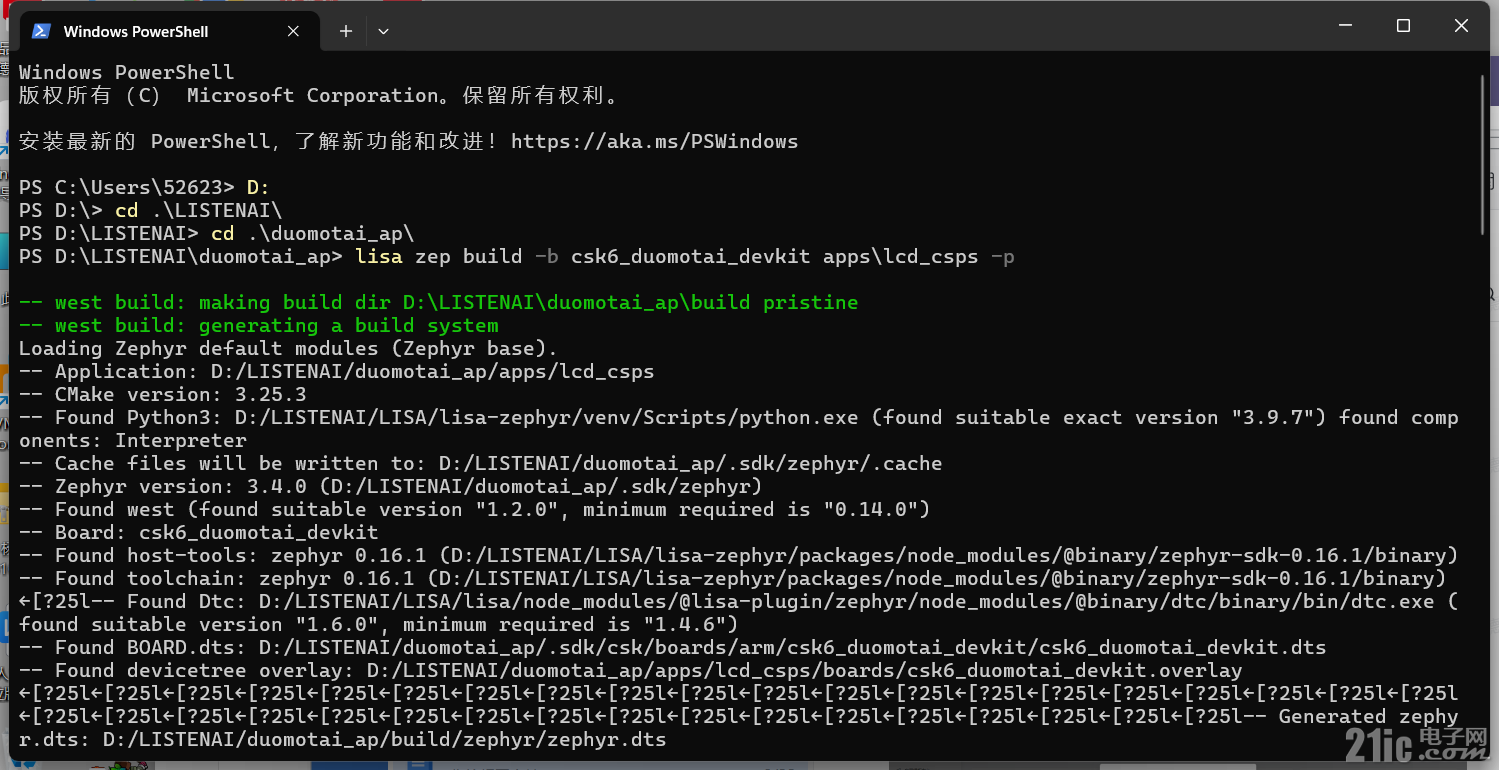1499x770 pixels.
Task: Close the Windows PowerShell tab
Action: pyautogui.click(x=293, y=31)
